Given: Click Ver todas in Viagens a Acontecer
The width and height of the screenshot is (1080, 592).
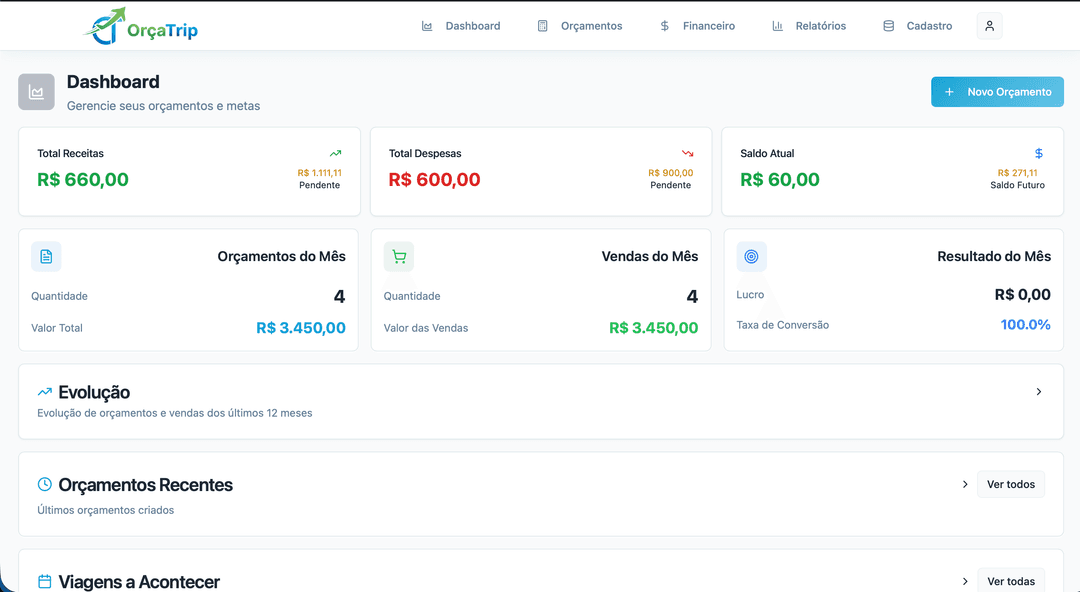Looking at the screenshot, I should click(1011, 581).
